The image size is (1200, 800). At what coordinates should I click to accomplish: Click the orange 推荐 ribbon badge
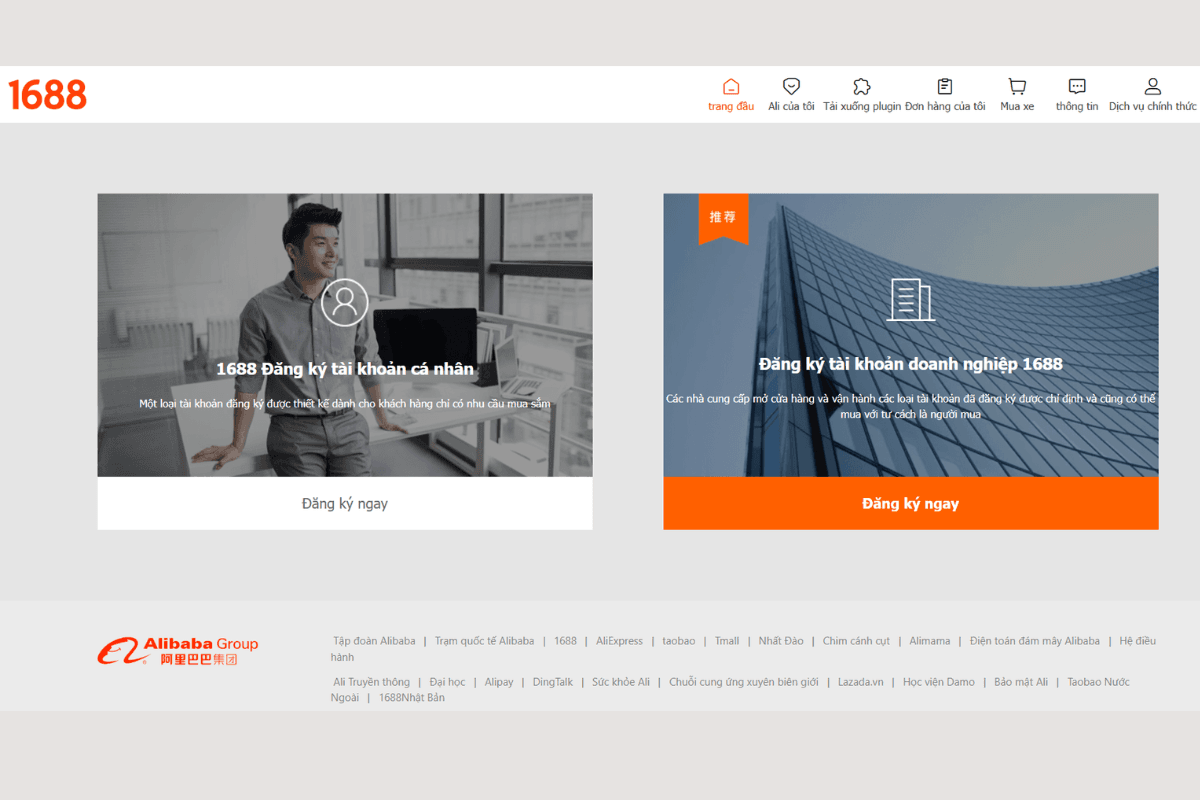pos(723,217)
